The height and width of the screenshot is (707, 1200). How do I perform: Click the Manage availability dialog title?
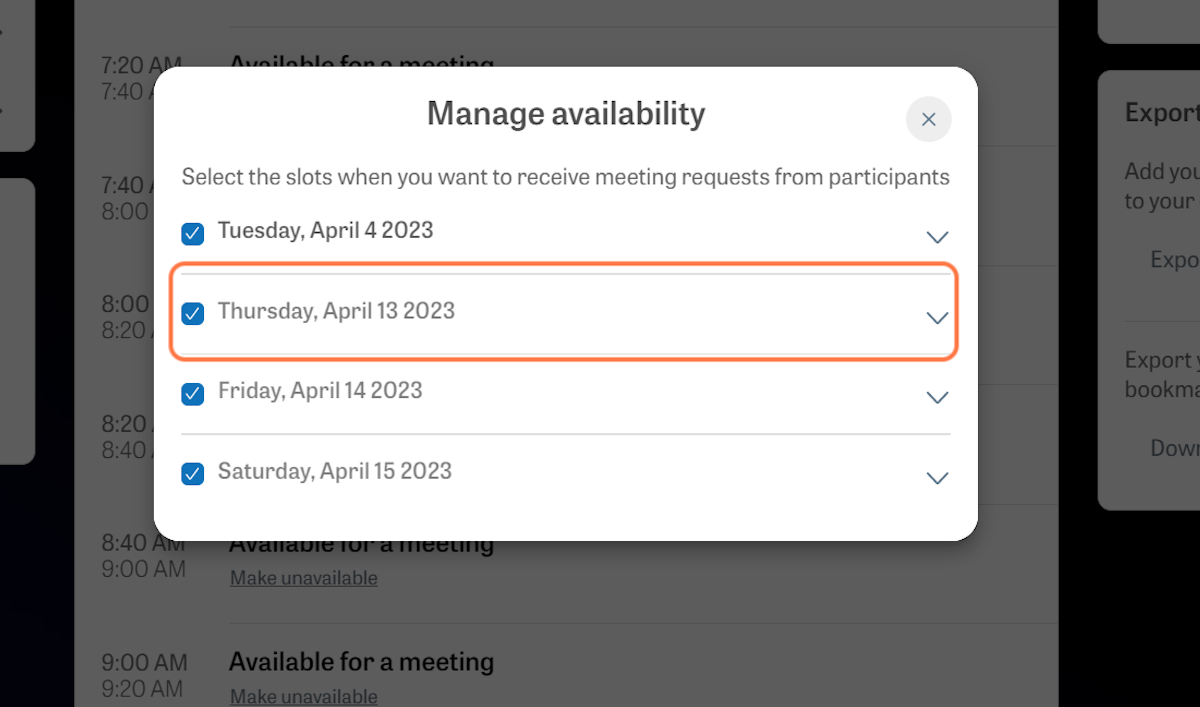click(x=565, y=113)
